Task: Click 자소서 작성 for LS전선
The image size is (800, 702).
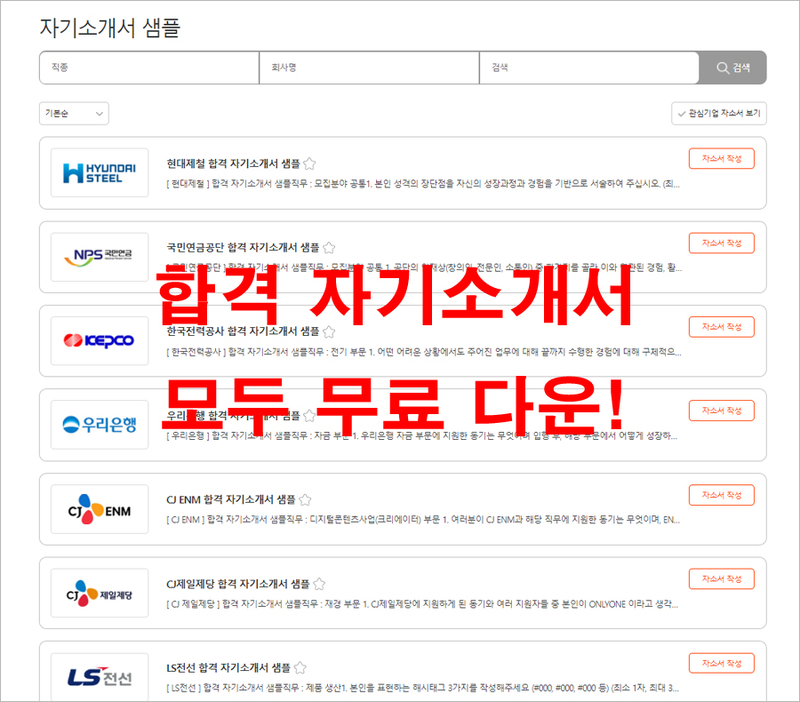Action: click(721, 663)
